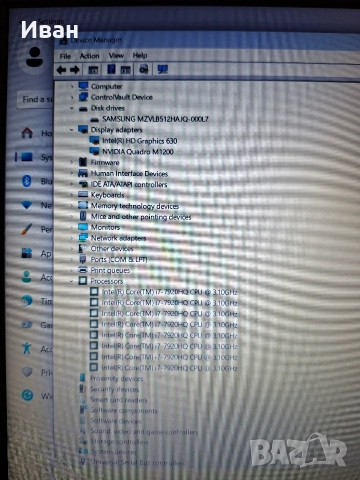Screen dimensions: 360x480
Task: Click the Network adapters category icon
Action: 83,238
